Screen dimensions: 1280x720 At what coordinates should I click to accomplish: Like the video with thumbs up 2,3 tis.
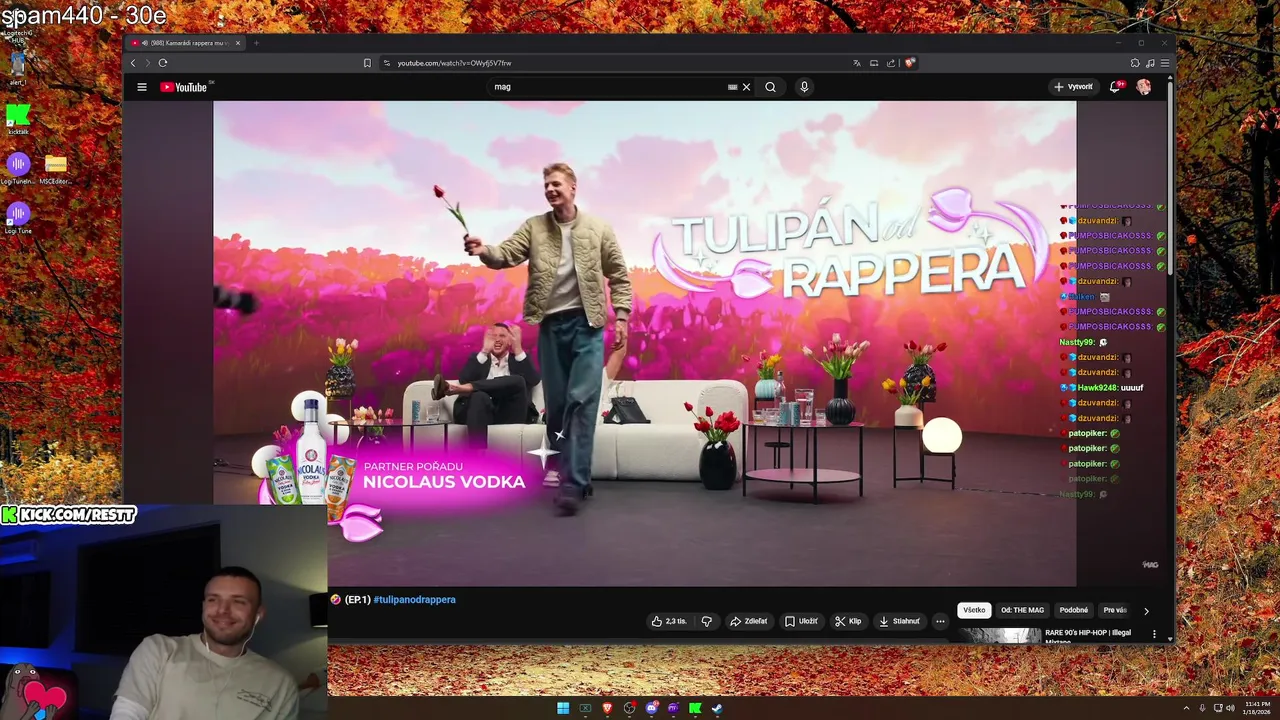click(x=669, y=621)
